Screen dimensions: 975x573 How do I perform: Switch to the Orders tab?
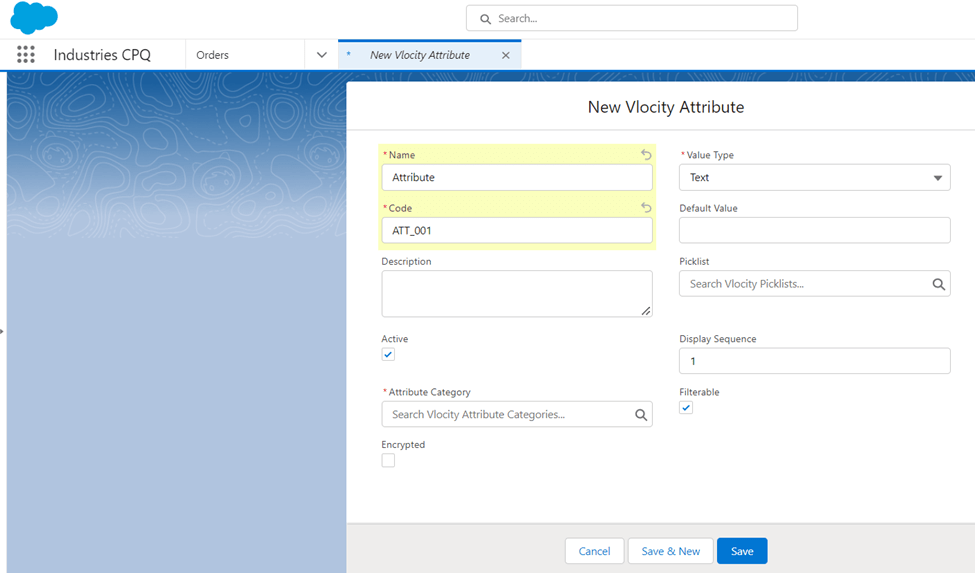point(213,55)
